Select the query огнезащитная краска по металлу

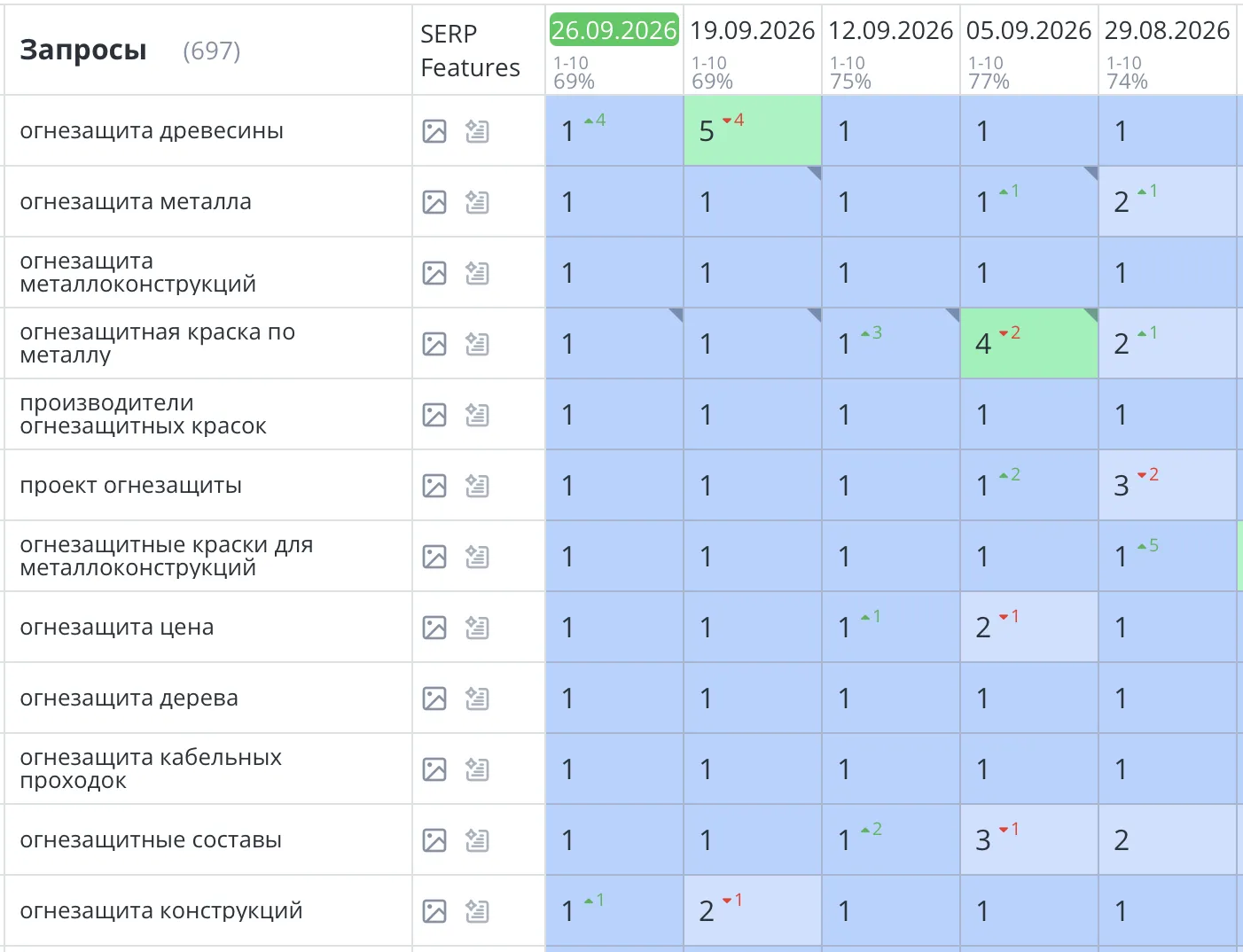click(x=158, y=344)
